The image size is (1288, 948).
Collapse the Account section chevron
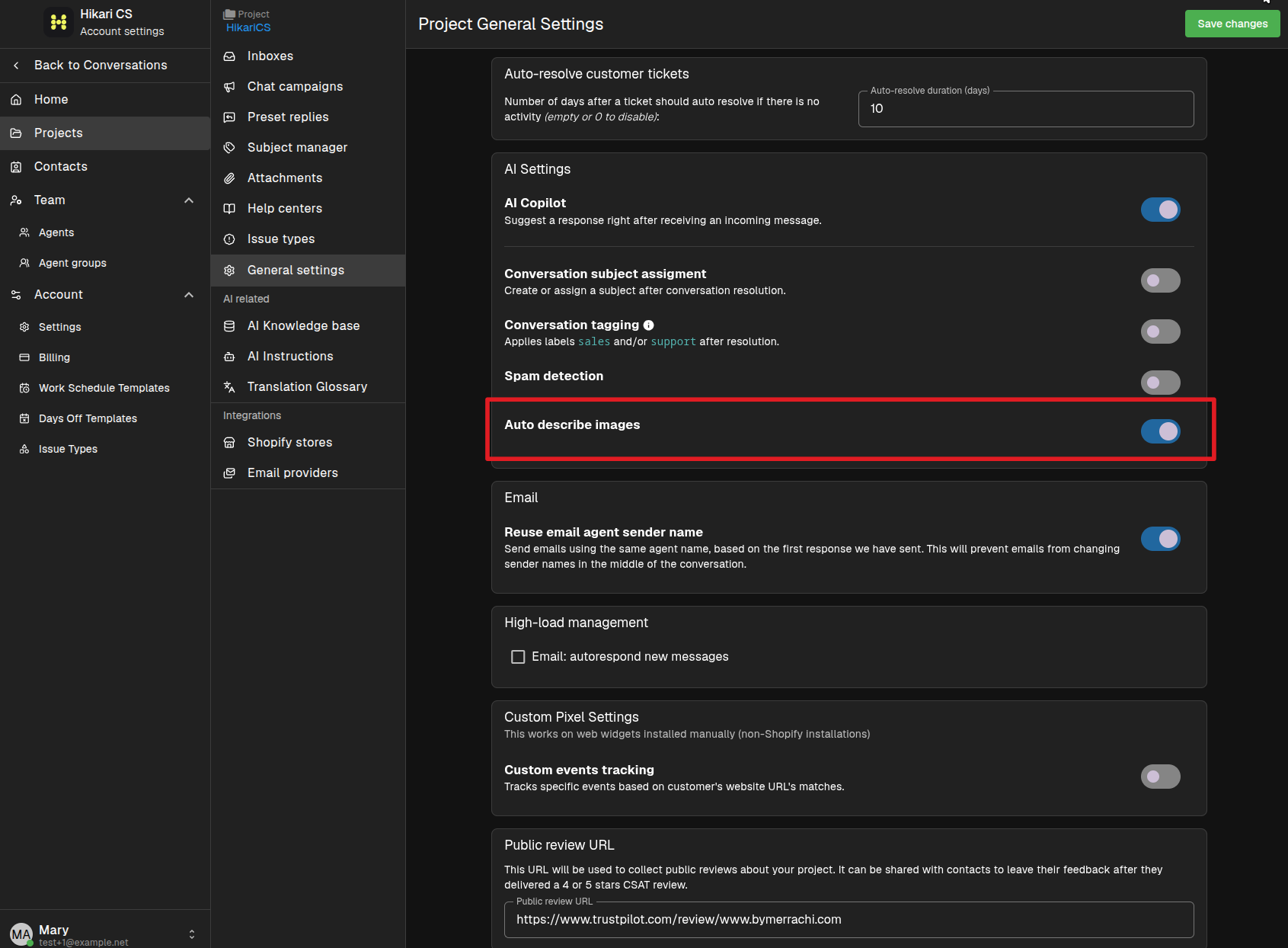189,295
